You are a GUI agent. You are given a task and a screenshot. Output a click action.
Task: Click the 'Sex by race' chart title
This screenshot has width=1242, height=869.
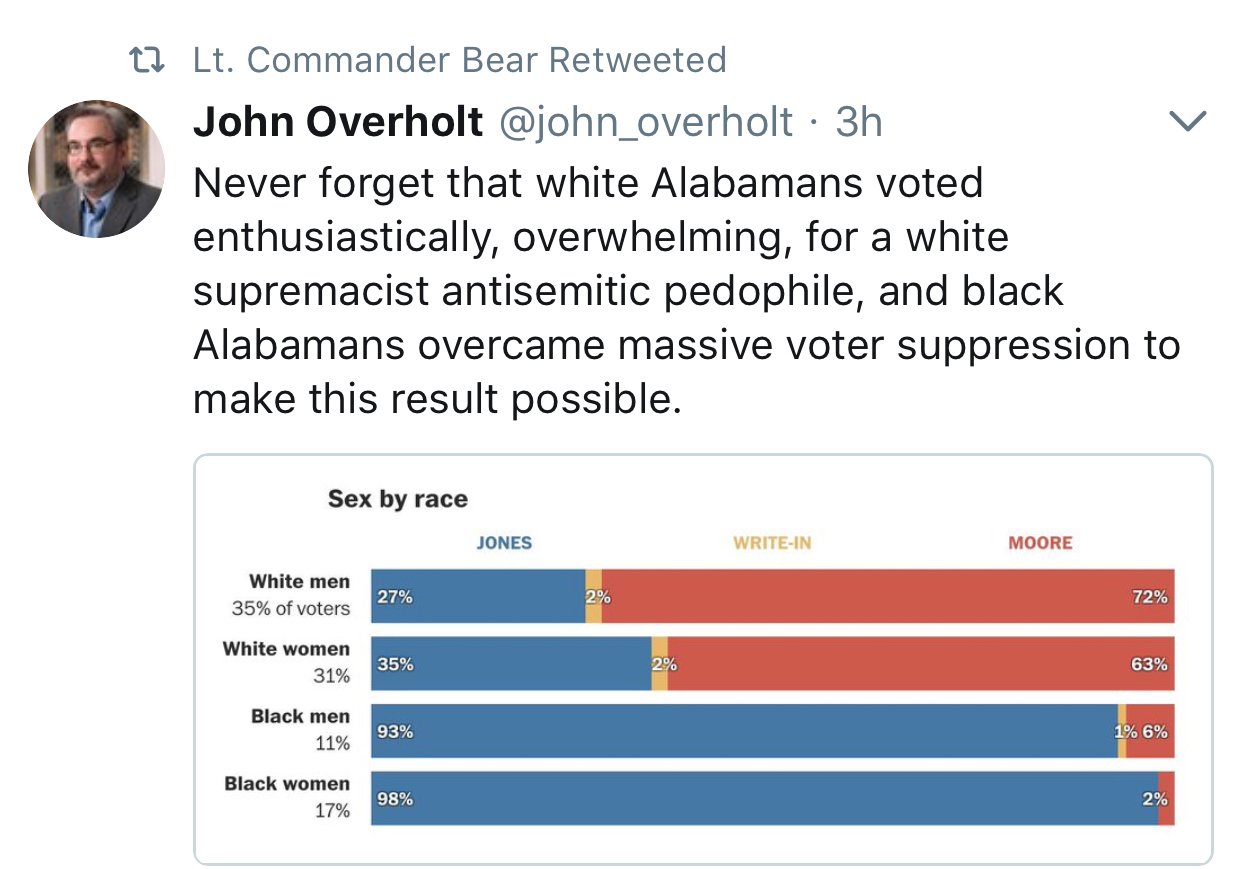[x=398, y=499]
